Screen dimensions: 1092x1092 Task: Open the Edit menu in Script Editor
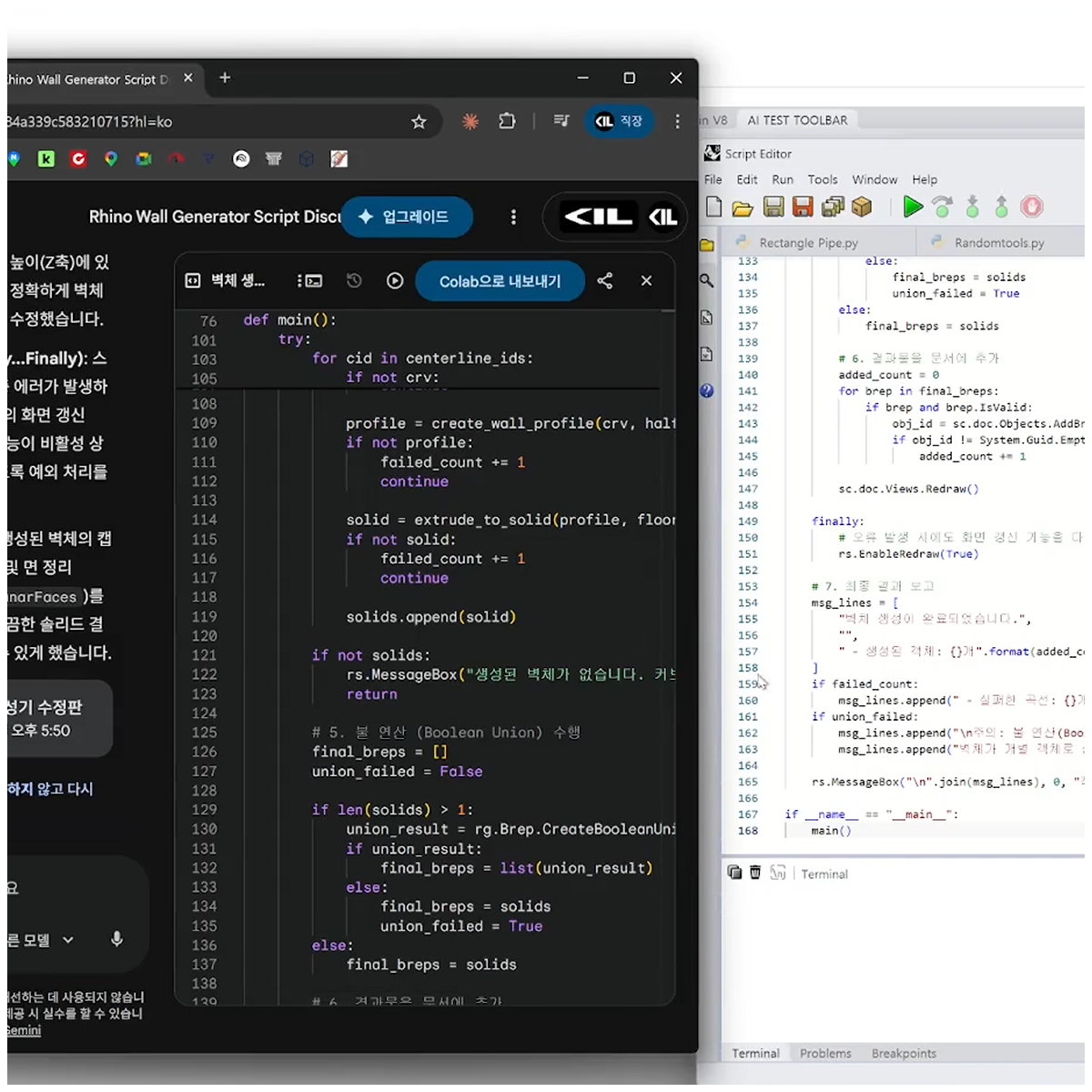(747, 179)
